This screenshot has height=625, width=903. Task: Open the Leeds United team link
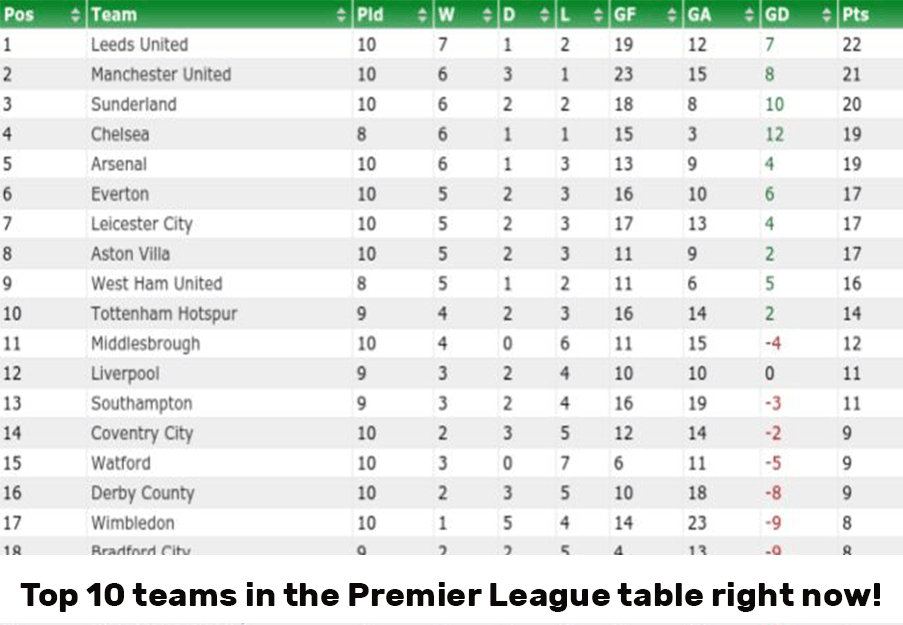tap(139, 44)
